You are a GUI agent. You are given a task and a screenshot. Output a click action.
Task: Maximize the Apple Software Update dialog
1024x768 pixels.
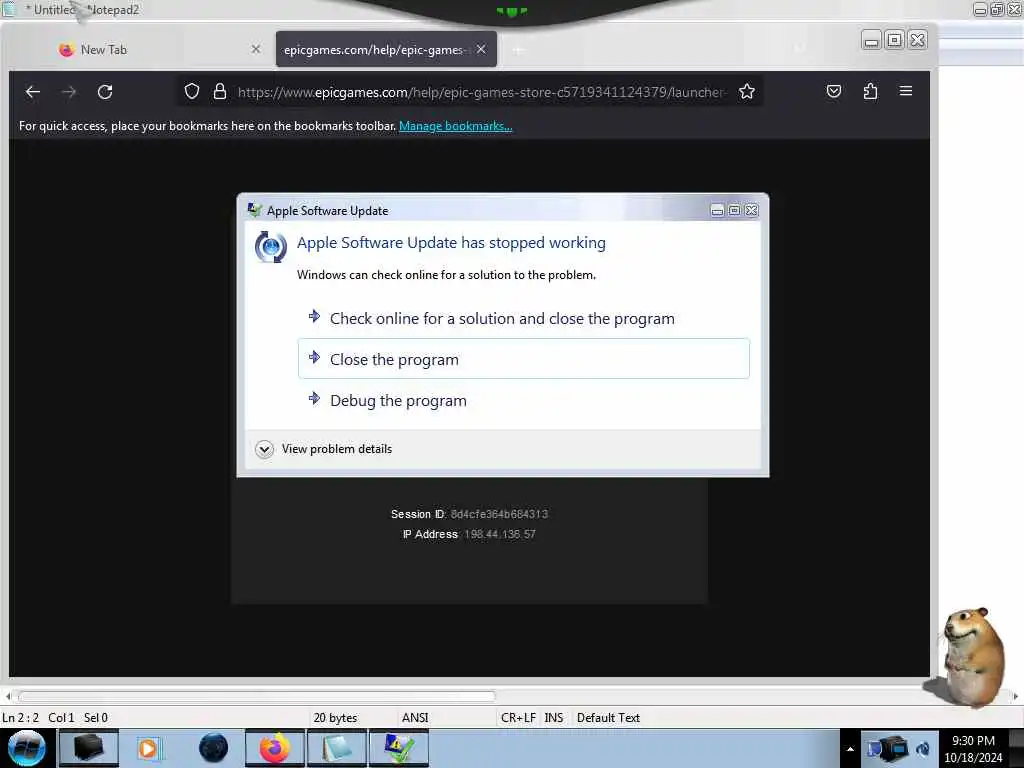point(734,210)
